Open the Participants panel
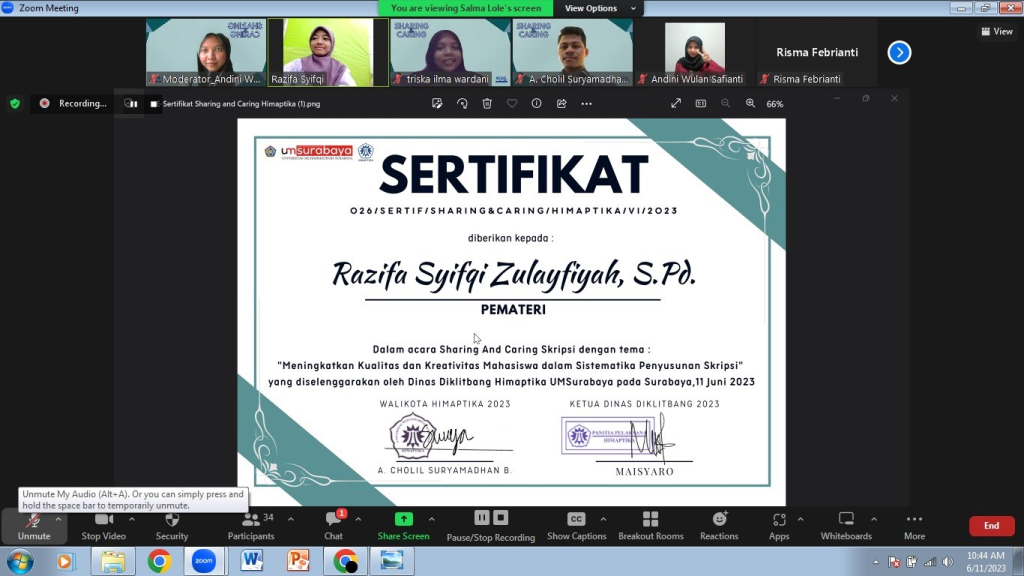The height and width of the screenshot is (576, 1024). point(250,524)
